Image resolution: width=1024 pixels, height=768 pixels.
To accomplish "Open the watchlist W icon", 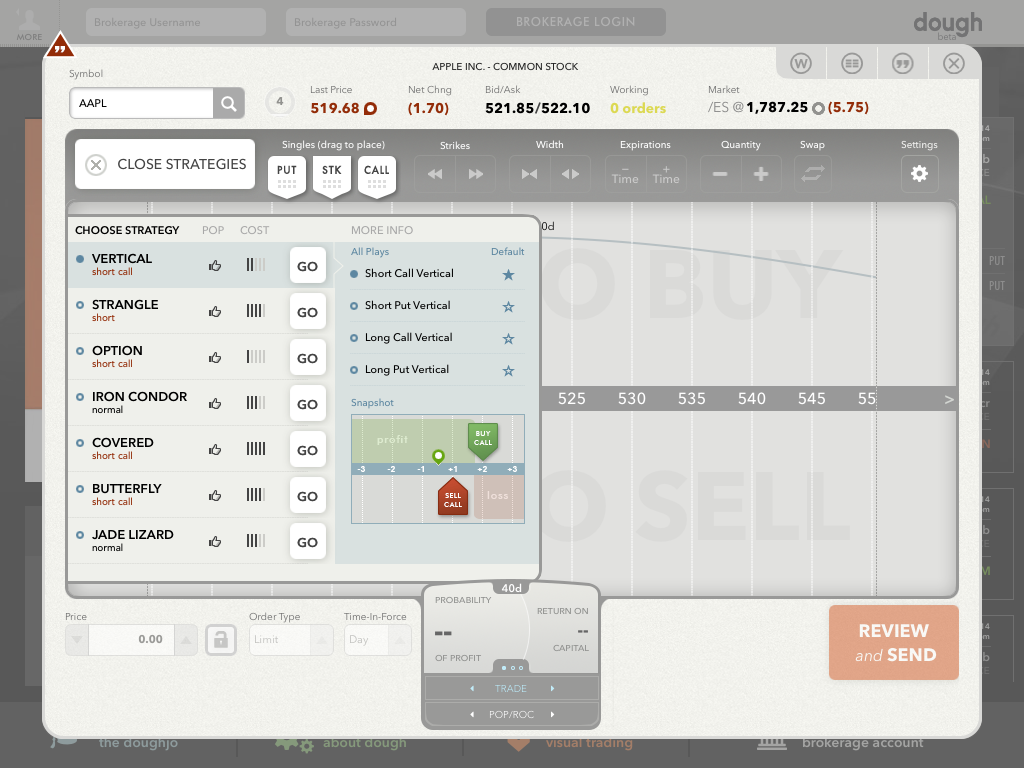I will 801,63.
